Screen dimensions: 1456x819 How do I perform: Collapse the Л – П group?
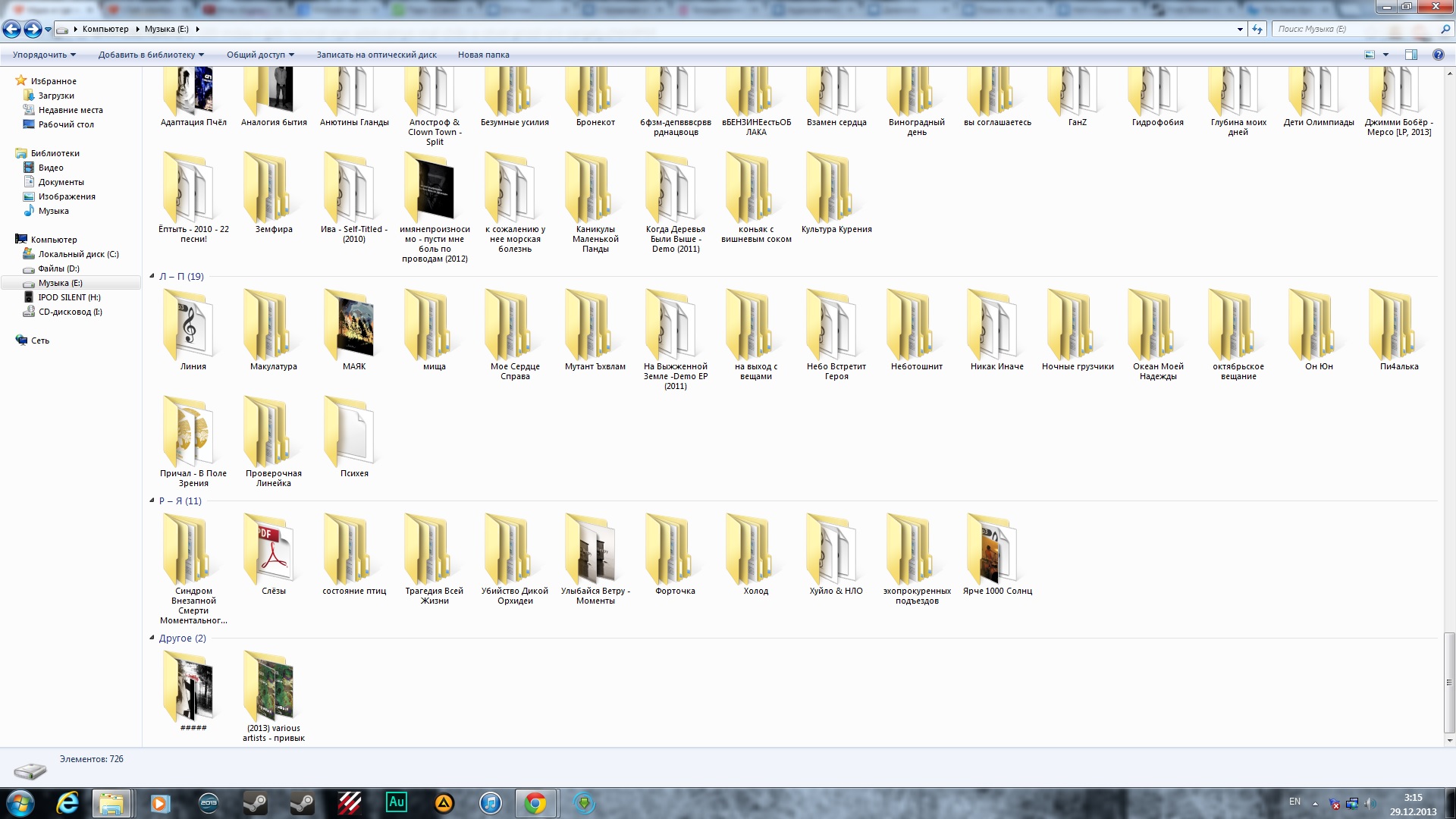tap(152, 276)
